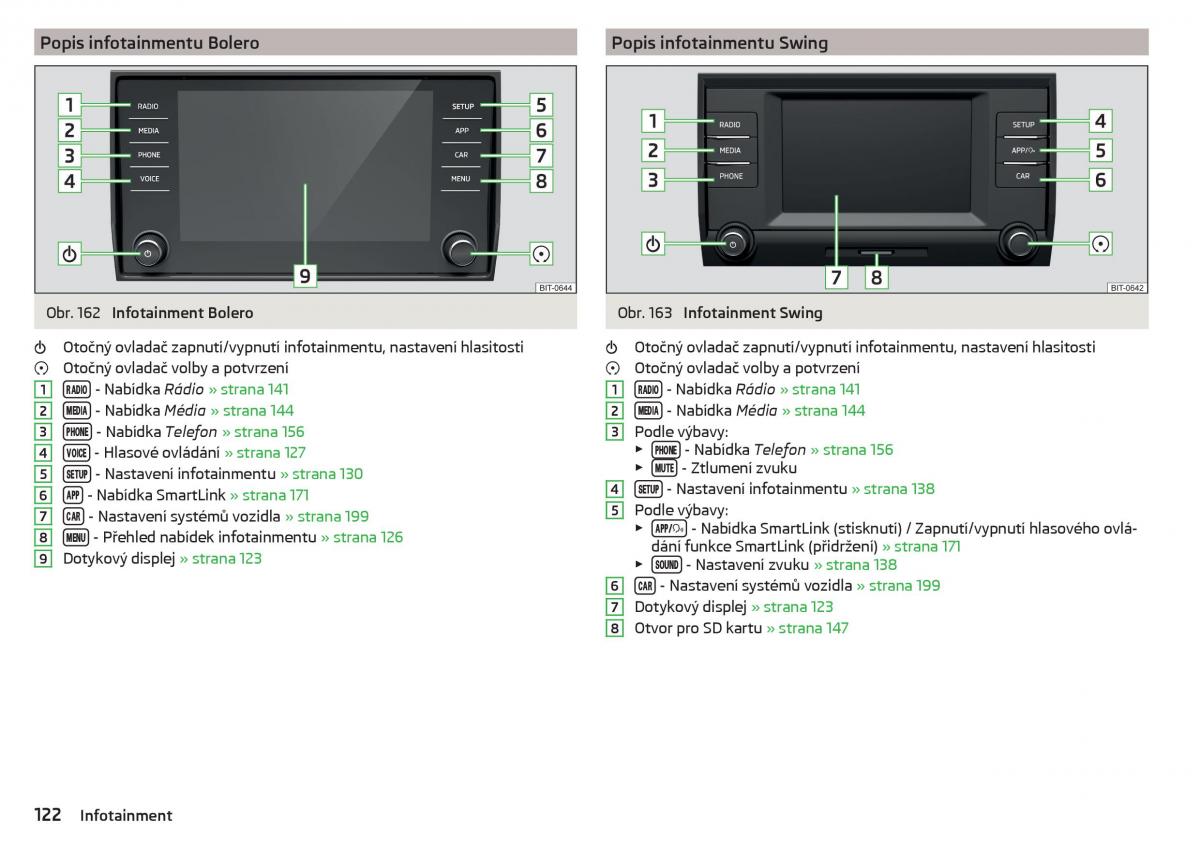Click the power symbol in the Bolero legend list
This screenshot has height=845, width=1200.
(41, 347)
